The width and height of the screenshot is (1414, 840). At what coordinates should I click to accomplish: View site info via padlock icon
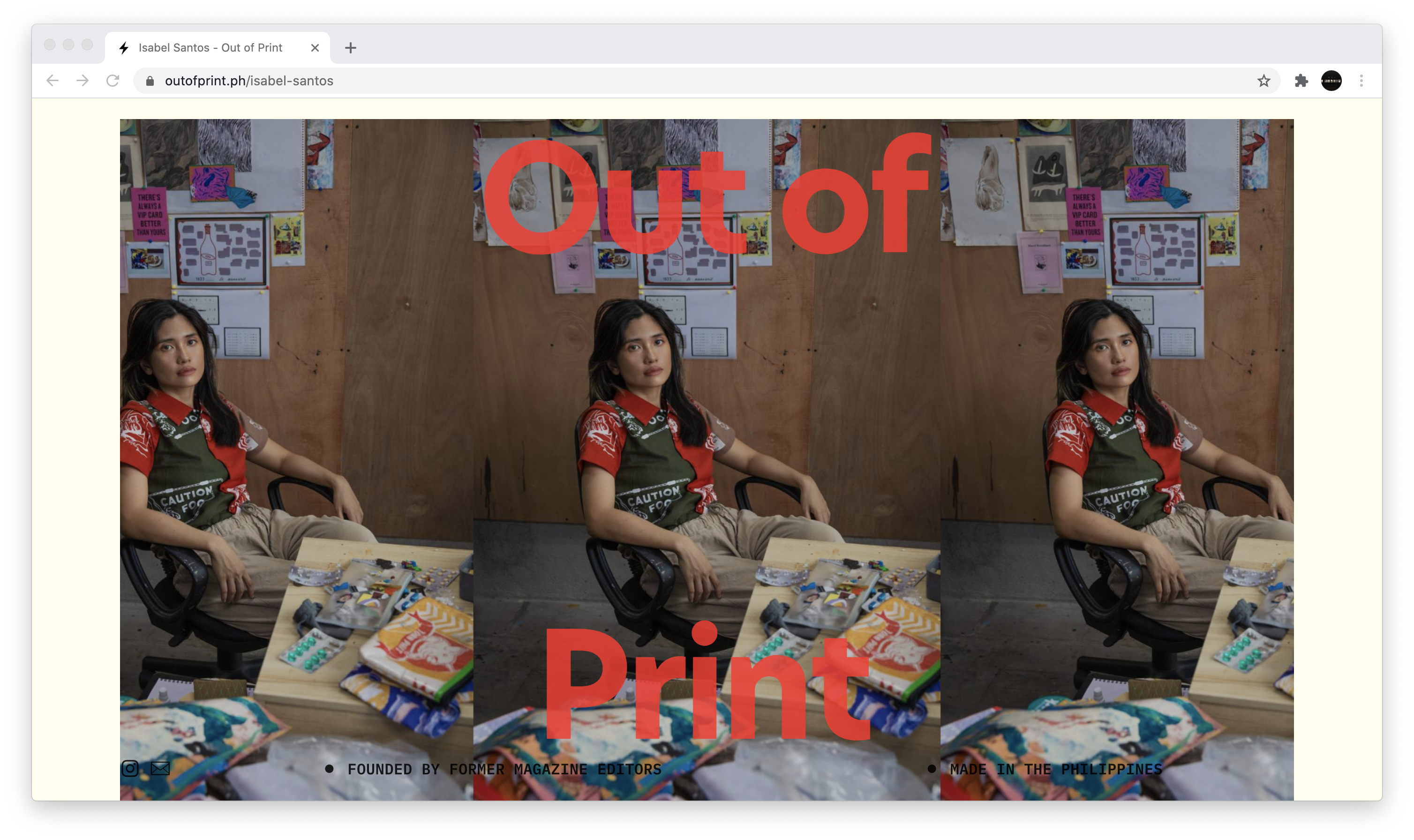tap(150, 81)
